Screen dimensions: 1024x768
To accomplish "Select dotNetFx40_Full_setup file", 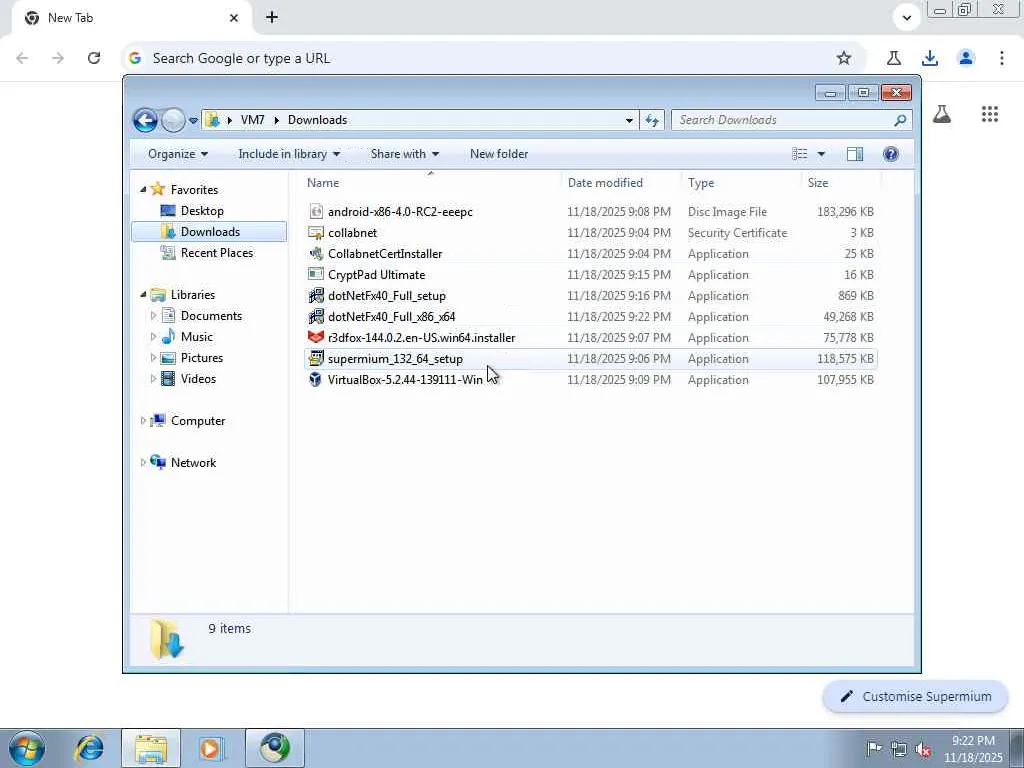I will (591, 296).
